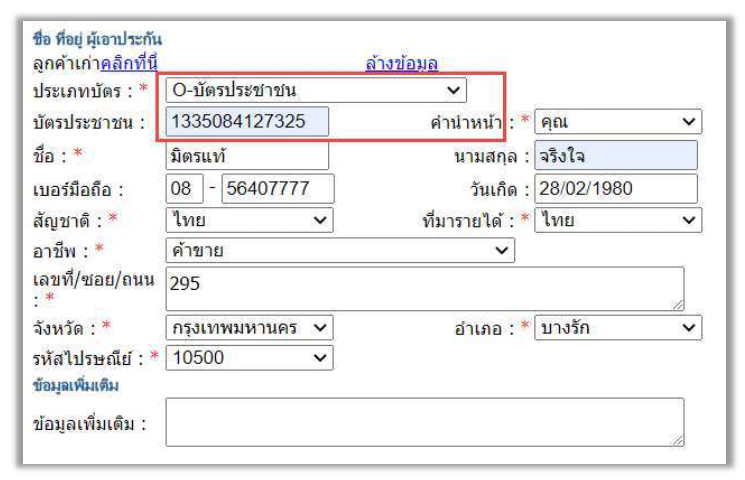745x480 pixels.
Task: Click the ชื่อ ที่อยู่ ผู้เอาประกัน section heading
Action: [x=97, y=39]
